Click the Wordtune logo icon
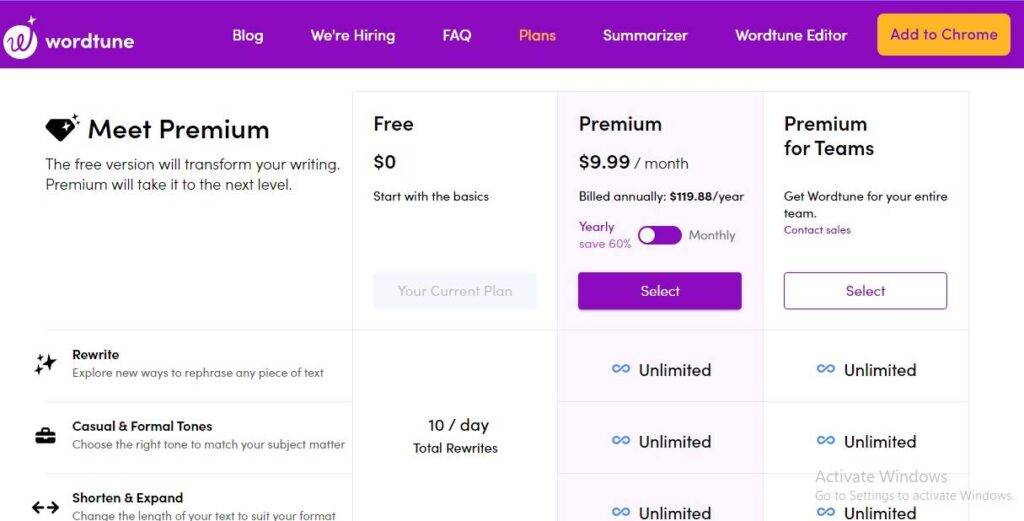The height and width of the screenshot is (521, 1024). click(20, 40)
